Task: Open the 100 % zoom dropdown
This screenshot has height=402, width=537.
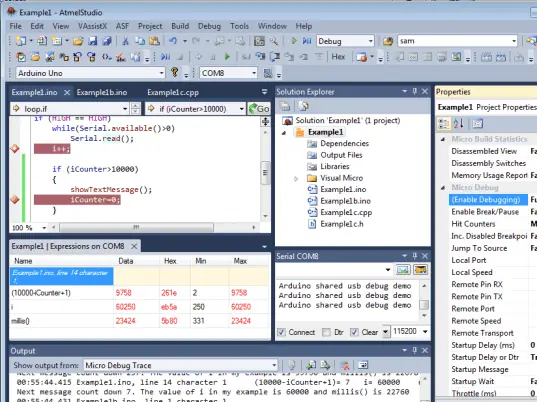Action: (x=44, y=228)
